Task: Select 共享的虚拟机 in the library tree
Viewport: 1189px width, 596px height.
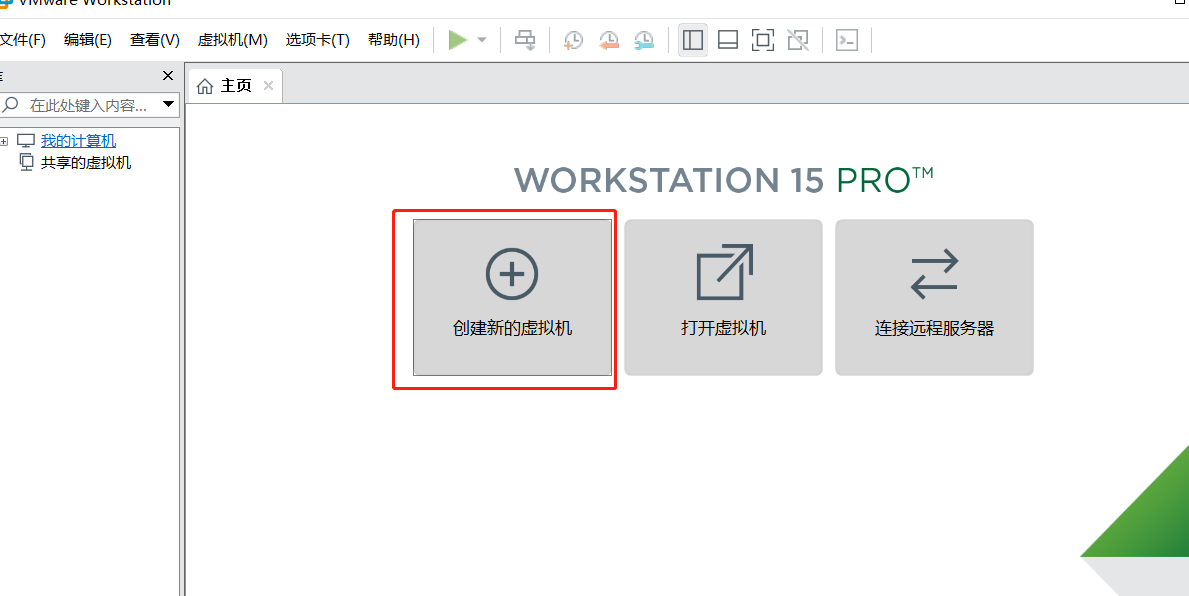Action: tap(86, 163)
